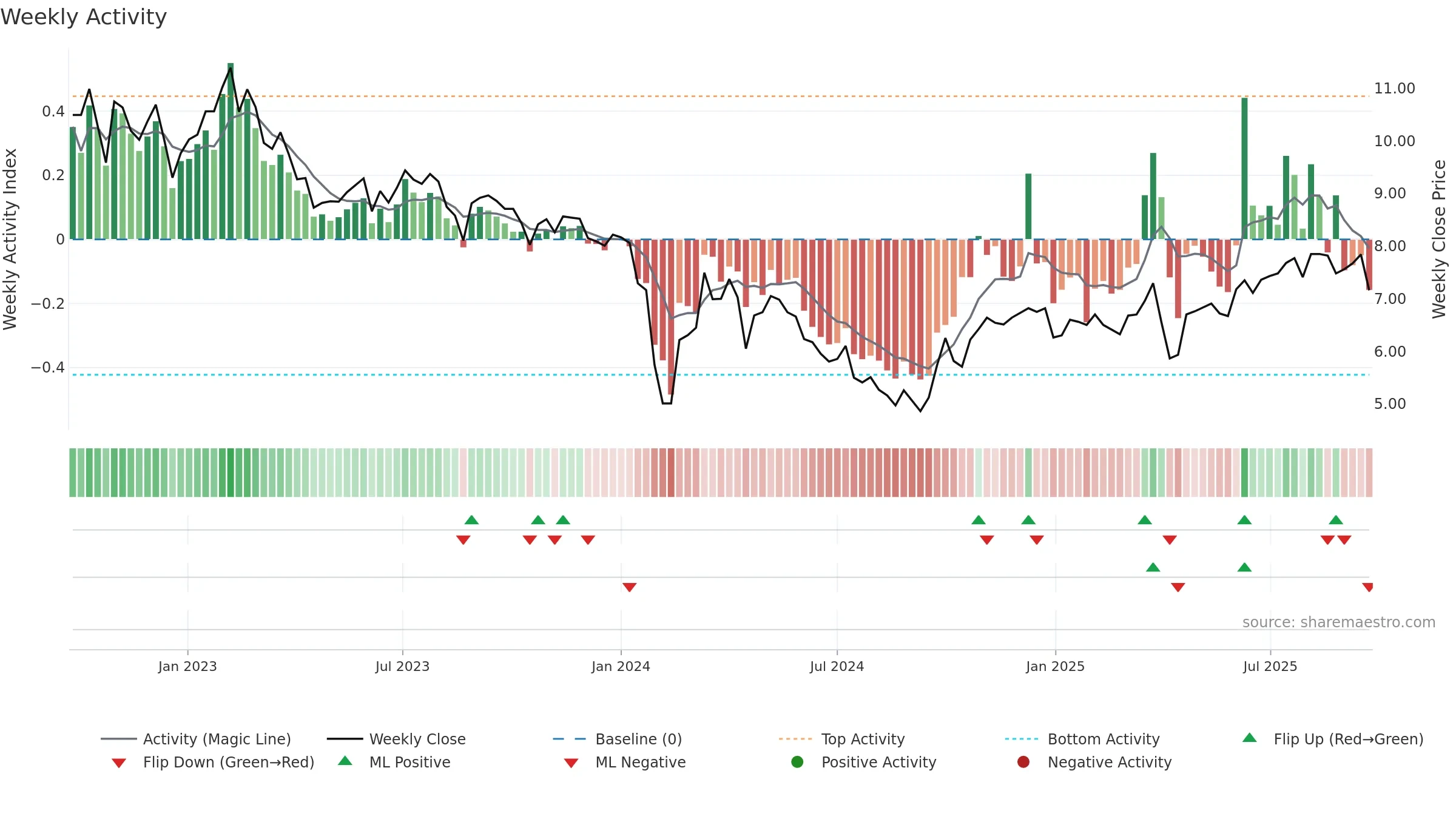Click the "Jan 2024" x-axis label
Screen dimensions: 1456x819
[x=621, y=666]
